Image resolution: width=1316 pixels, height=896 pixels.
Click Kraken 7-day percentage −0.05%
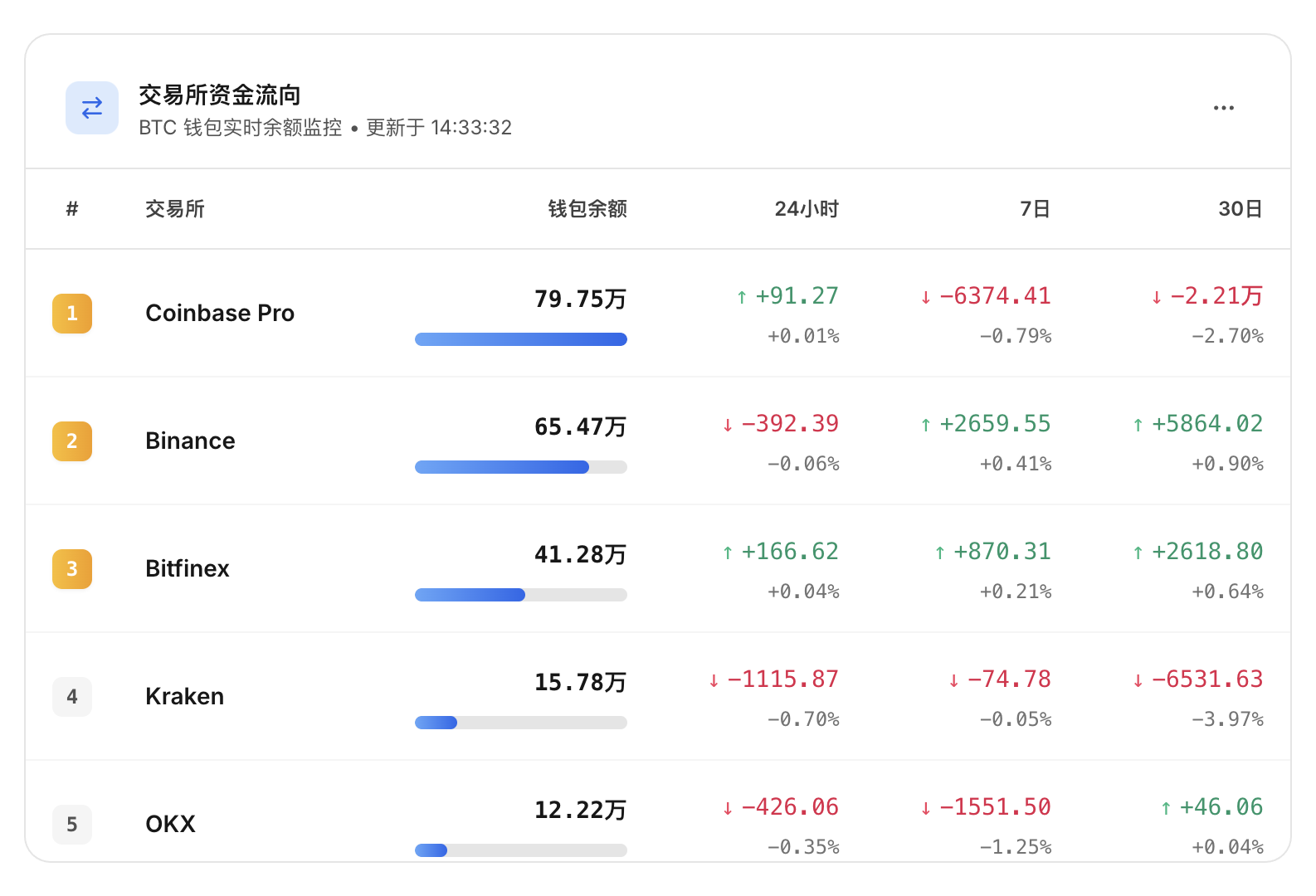pyautogui.click(x=1016, y=719)
